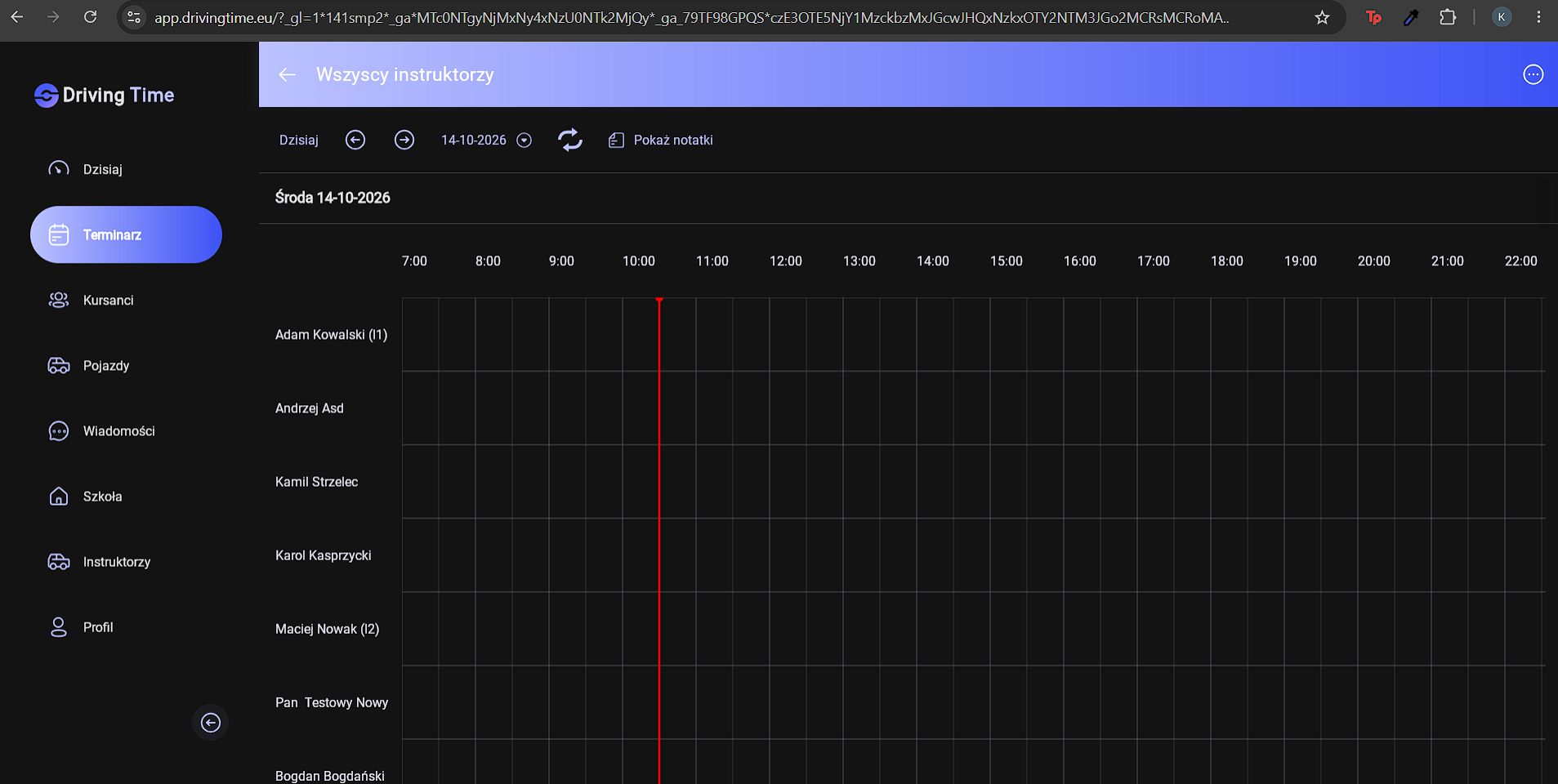Click the 12:00 time column header
This screenshot has width=1558, height=784.
(x=785, y=261)
